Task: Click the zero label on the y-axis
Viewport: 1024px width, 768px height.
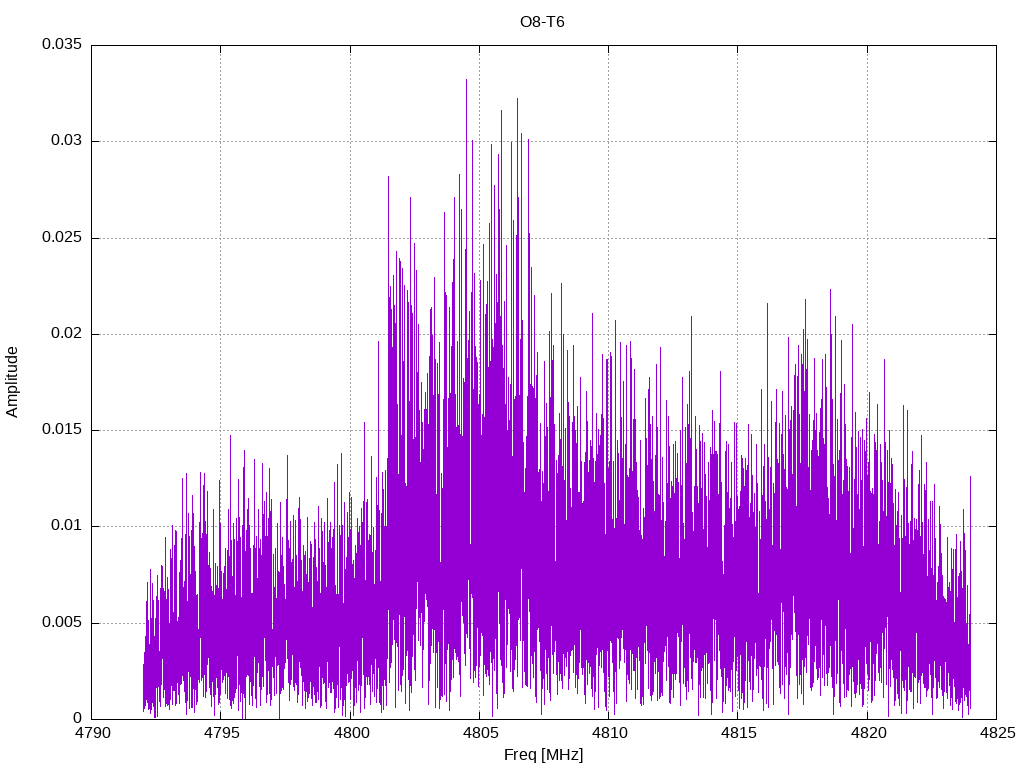Action: click(x=77, y=719)
